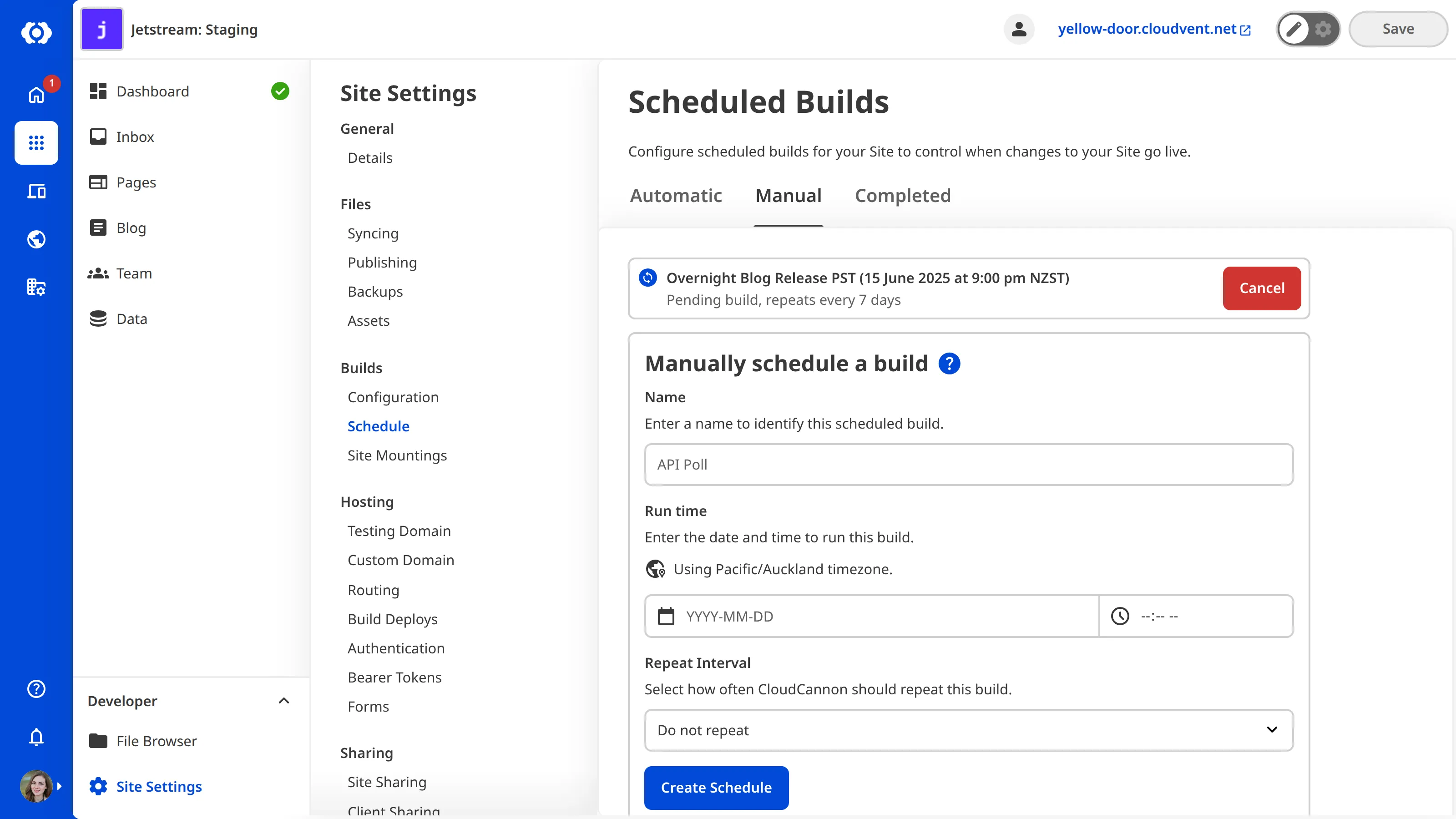
Task: Click the YYYY-MM-DD date field
Action: point(872,616)
